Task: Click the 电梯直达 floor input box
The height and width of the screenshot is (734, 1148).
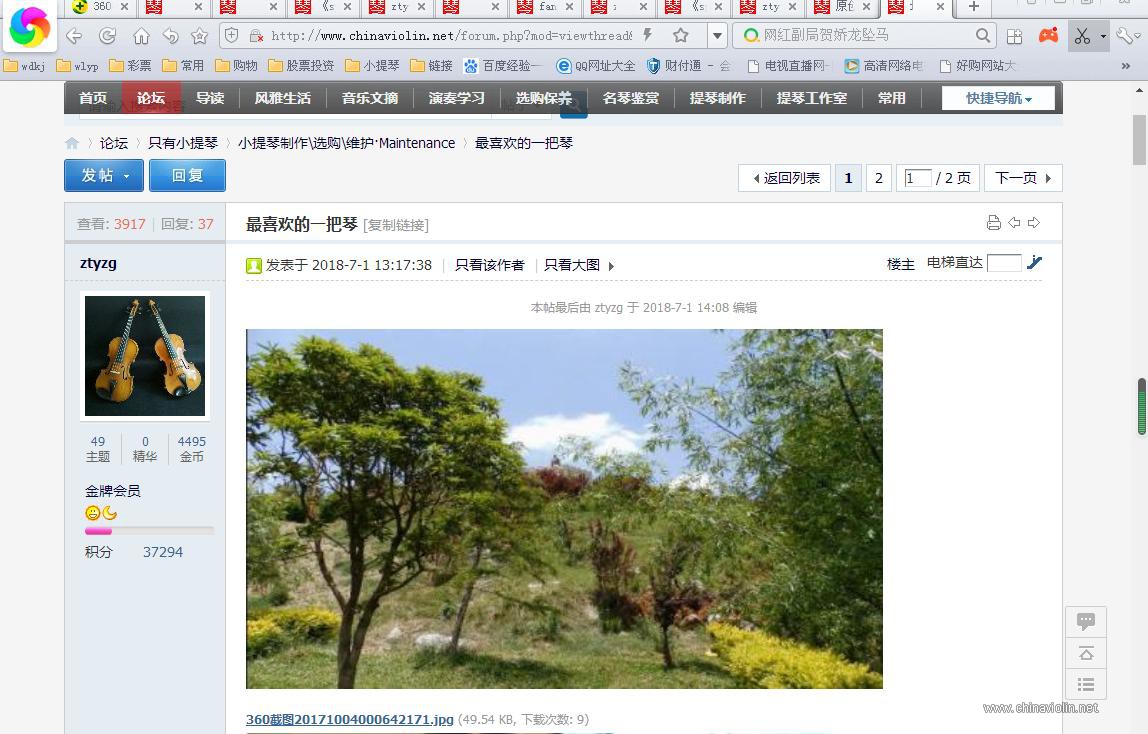Action: point(1004,263)
